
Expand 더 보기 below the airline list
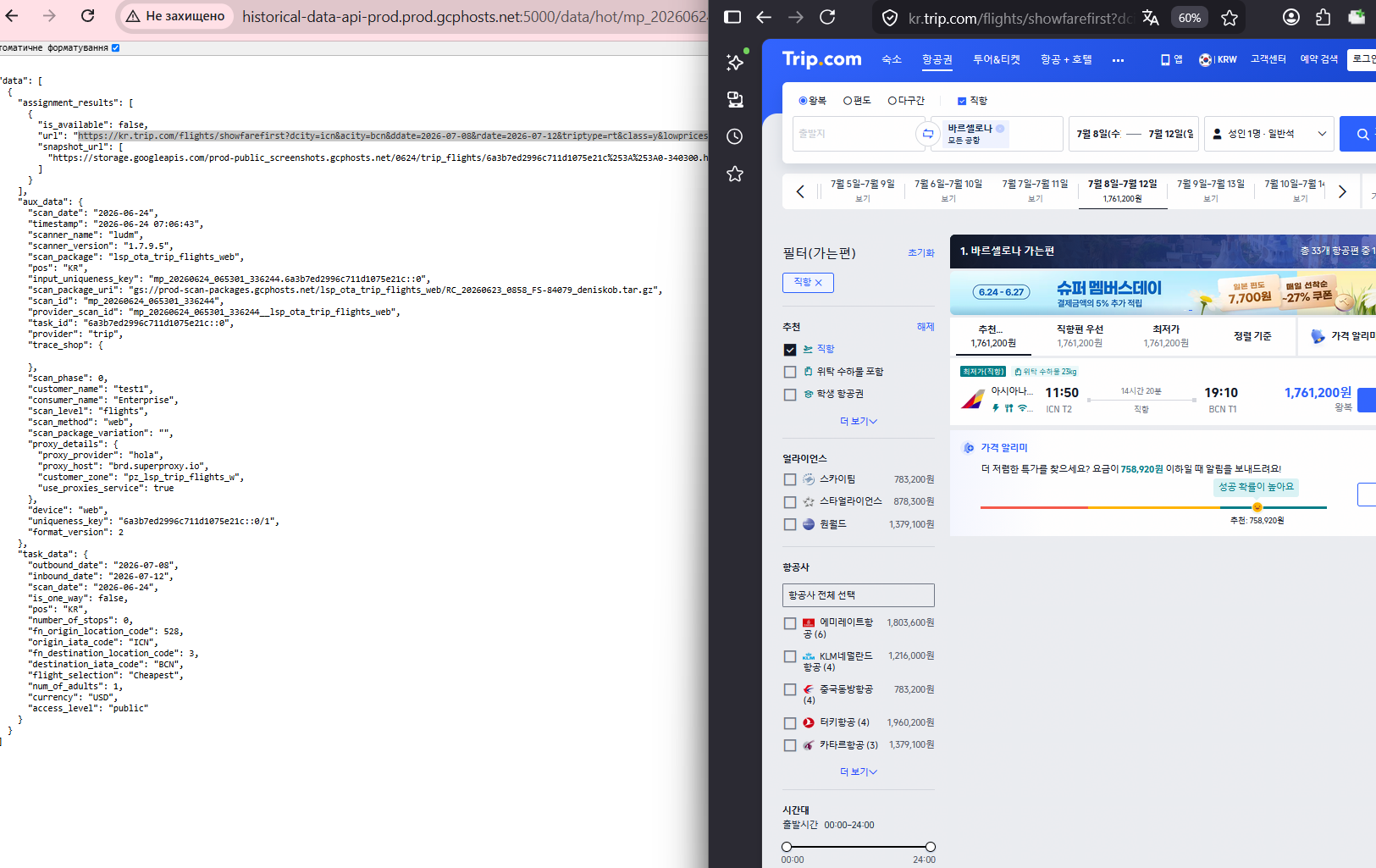(859, 771)
